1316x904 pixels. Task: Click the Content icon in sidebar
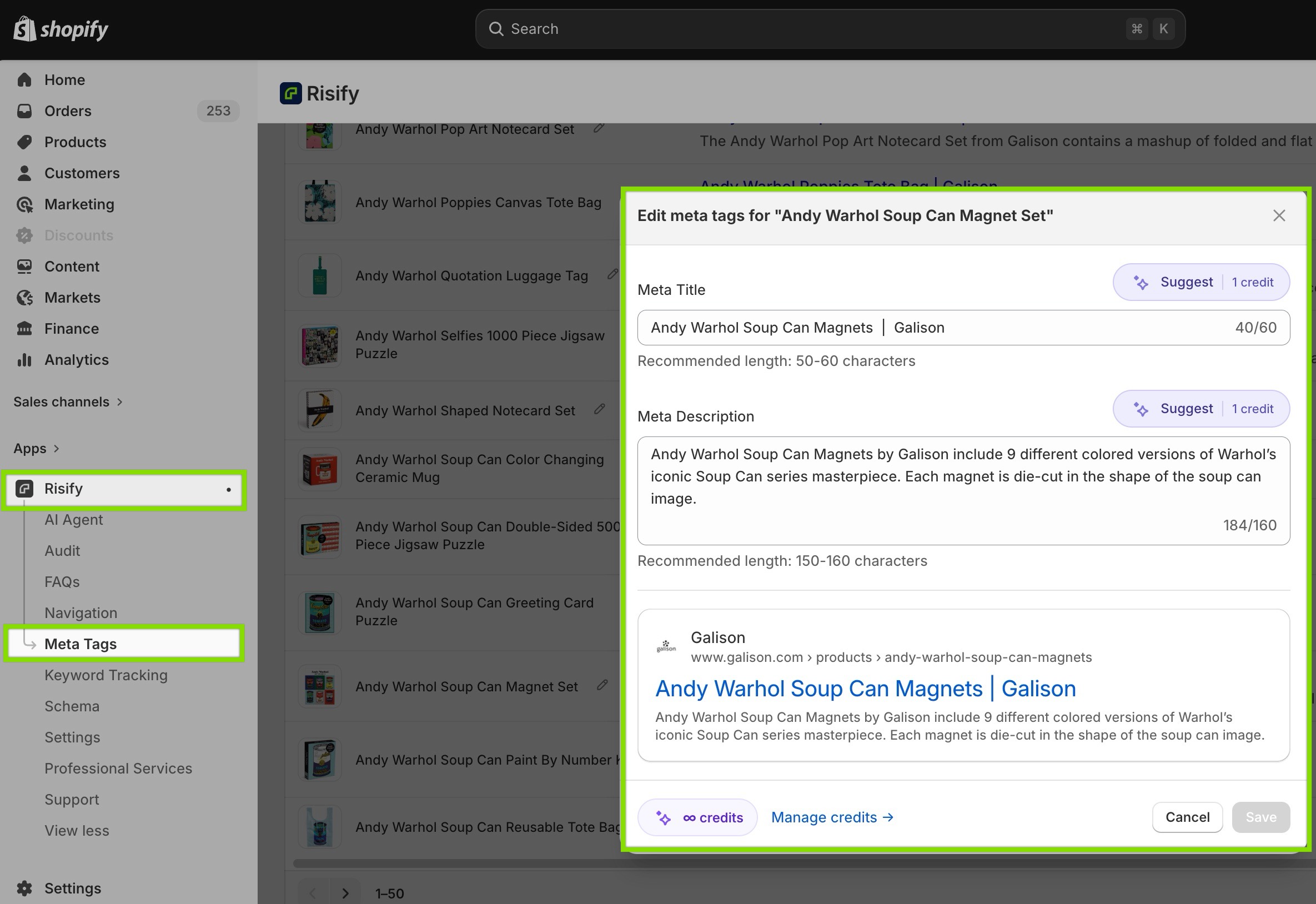tap(24, 267)
